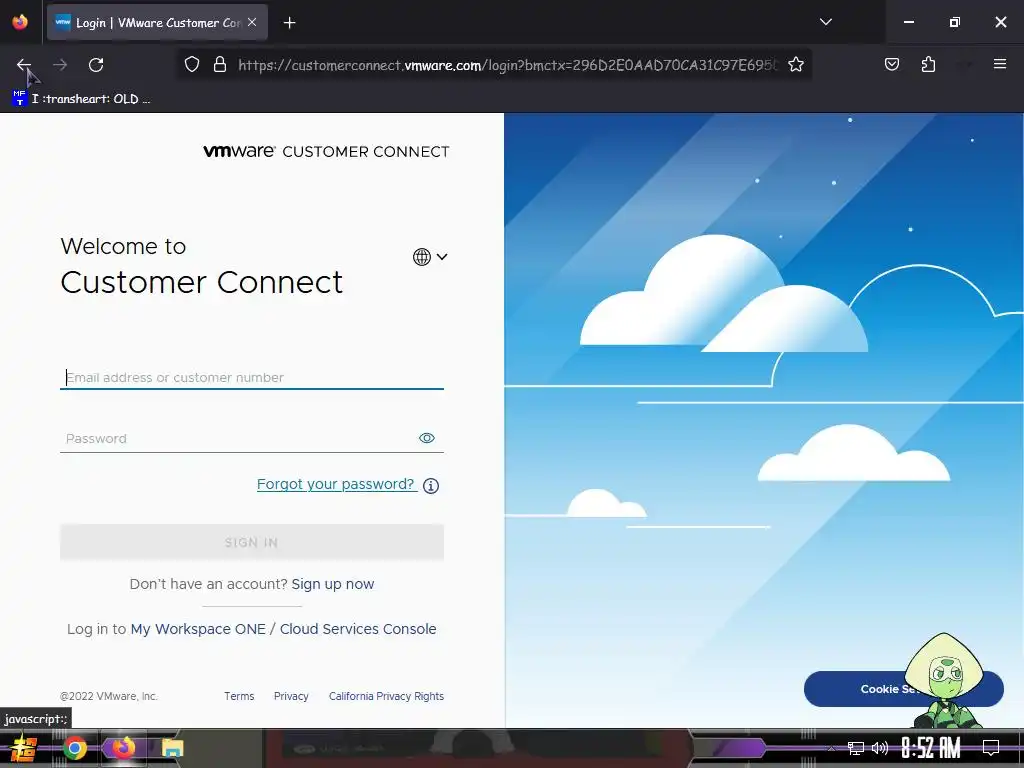Open a new tab with the plus button
Screen dimensions: 1024x768
click(289, 23)
